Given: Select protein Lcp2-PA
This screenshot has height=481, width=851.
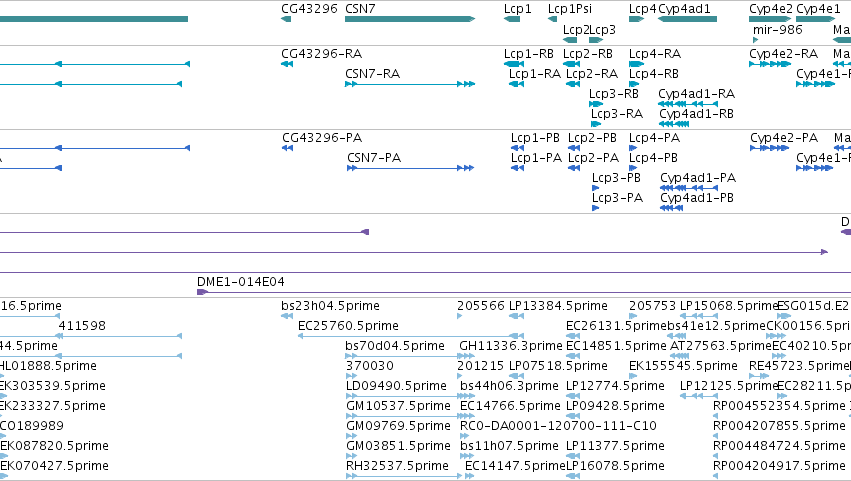Looking at the screenshot, I should tap(593, 158).
